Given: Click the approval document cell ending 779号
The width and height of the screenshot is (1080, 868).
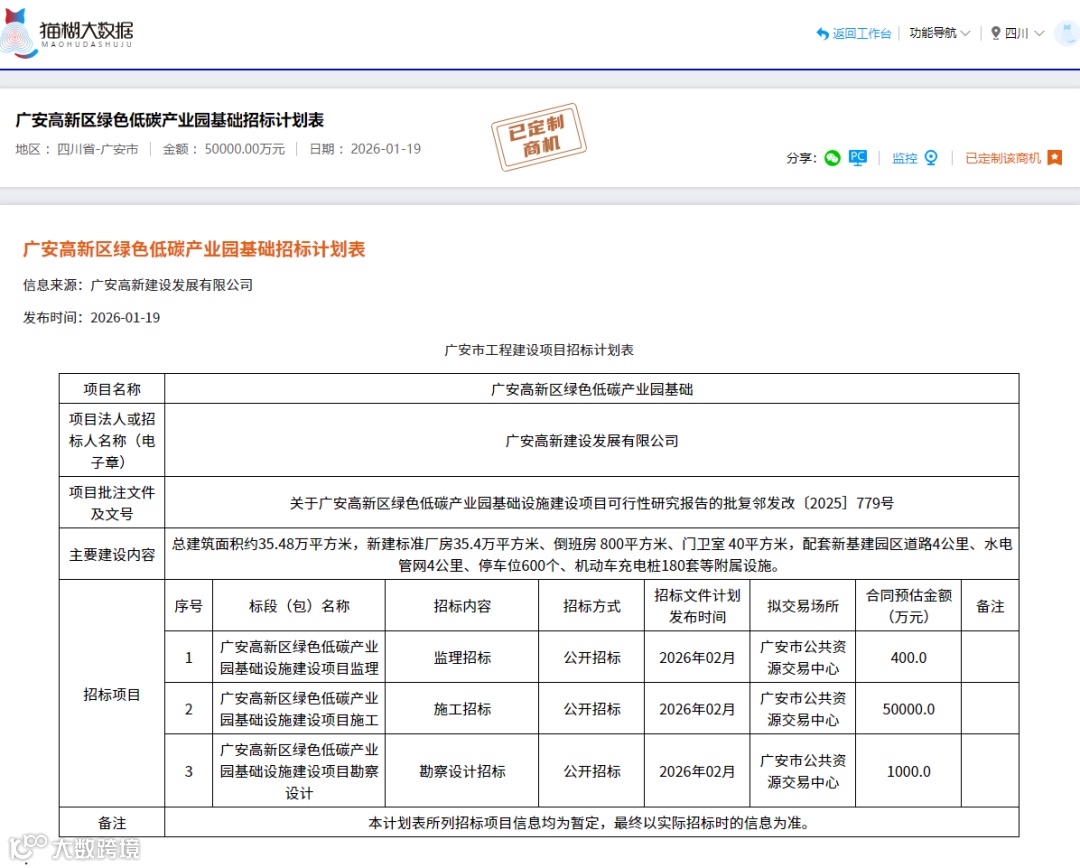Looking at the screenshot, I should click(x=592, y=503).
